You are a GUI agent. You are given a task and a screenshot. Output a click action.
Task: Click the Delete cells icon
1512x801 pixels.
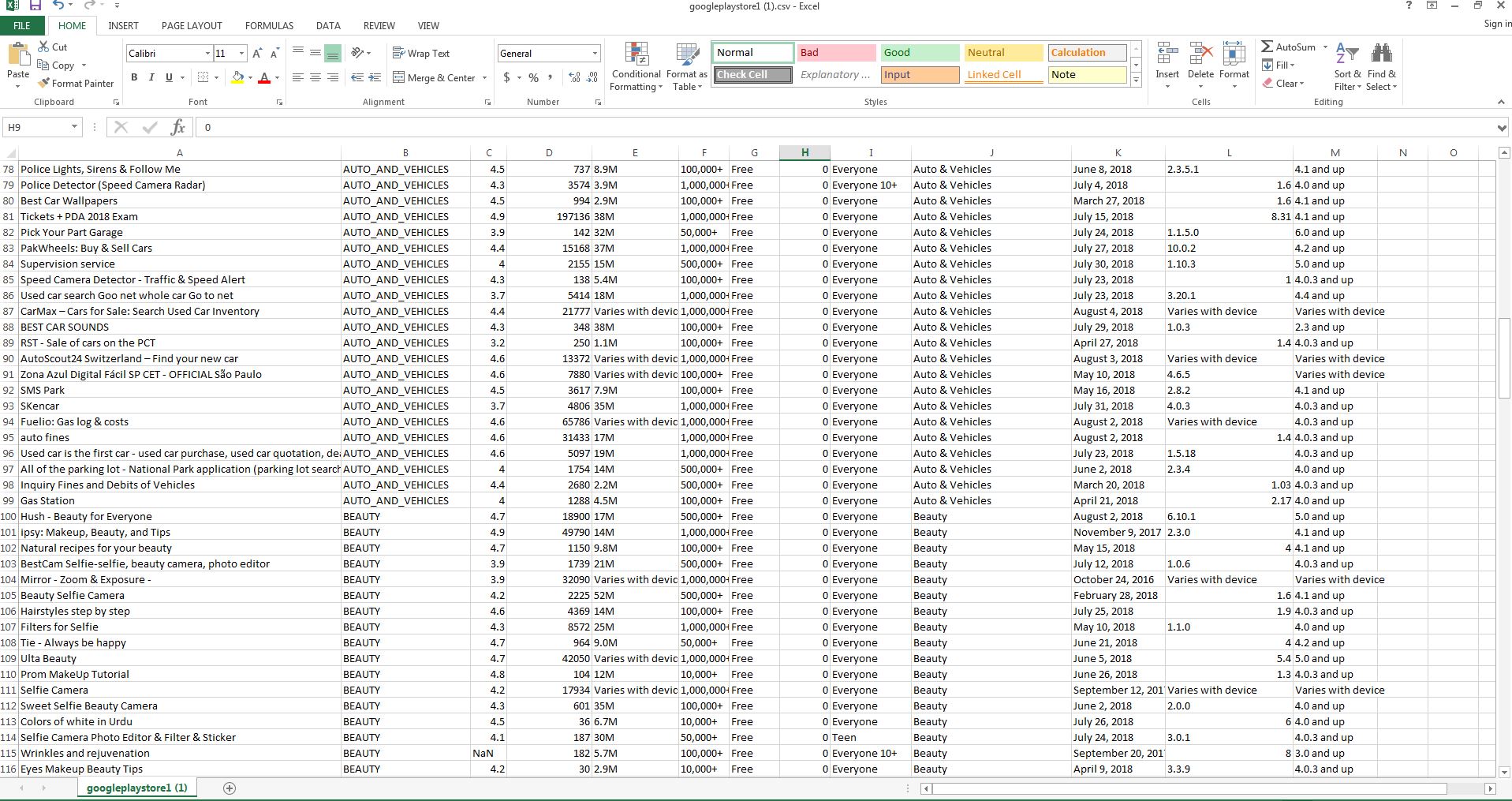coord(1200,54)
